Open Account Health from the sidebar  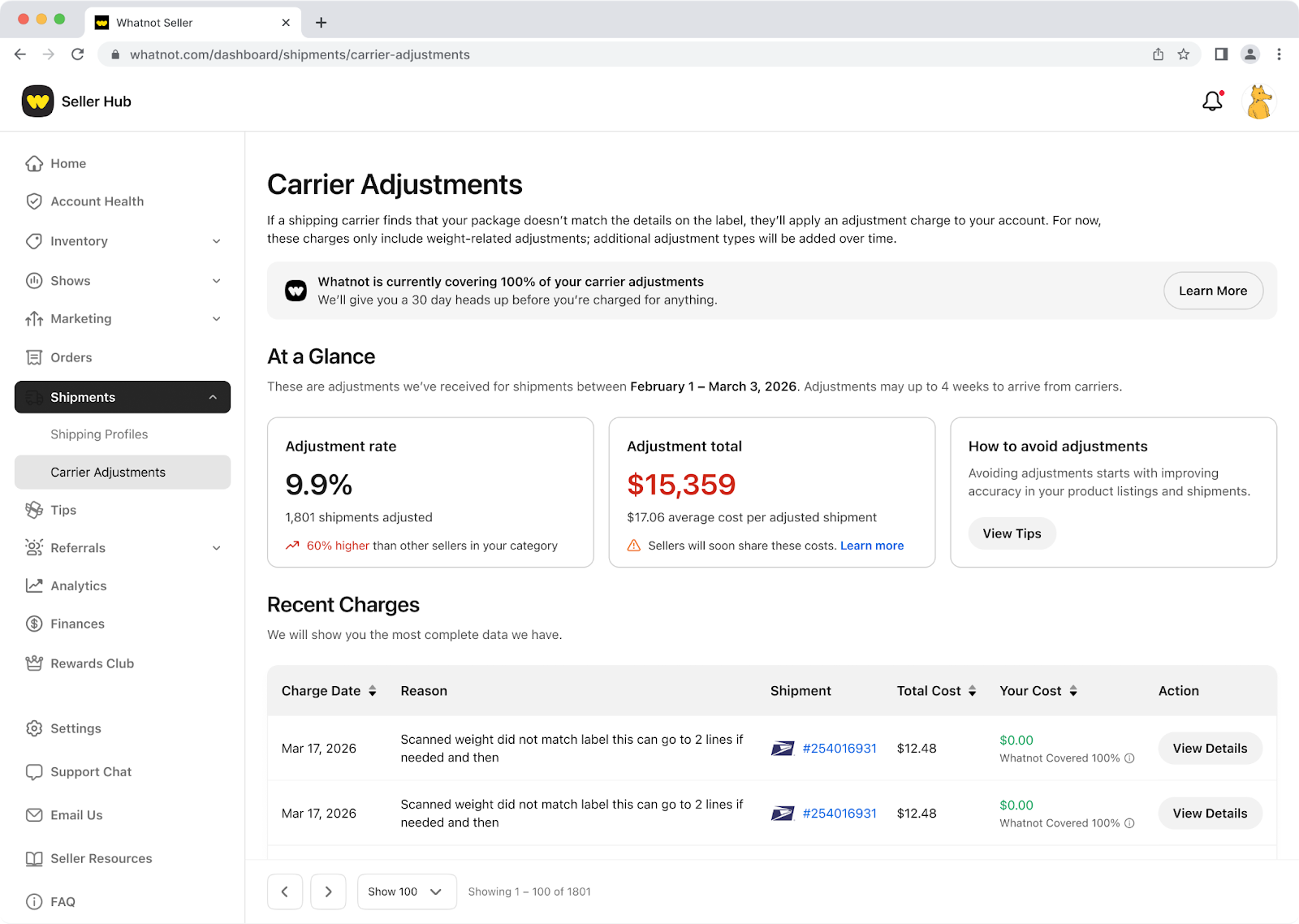coord(97,201)
